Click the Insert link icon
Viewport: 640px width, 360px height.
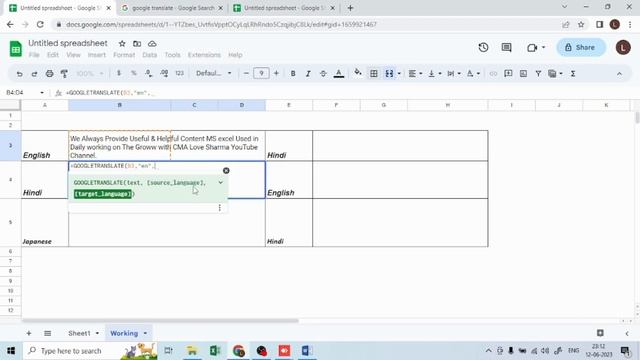click(493, 73)
